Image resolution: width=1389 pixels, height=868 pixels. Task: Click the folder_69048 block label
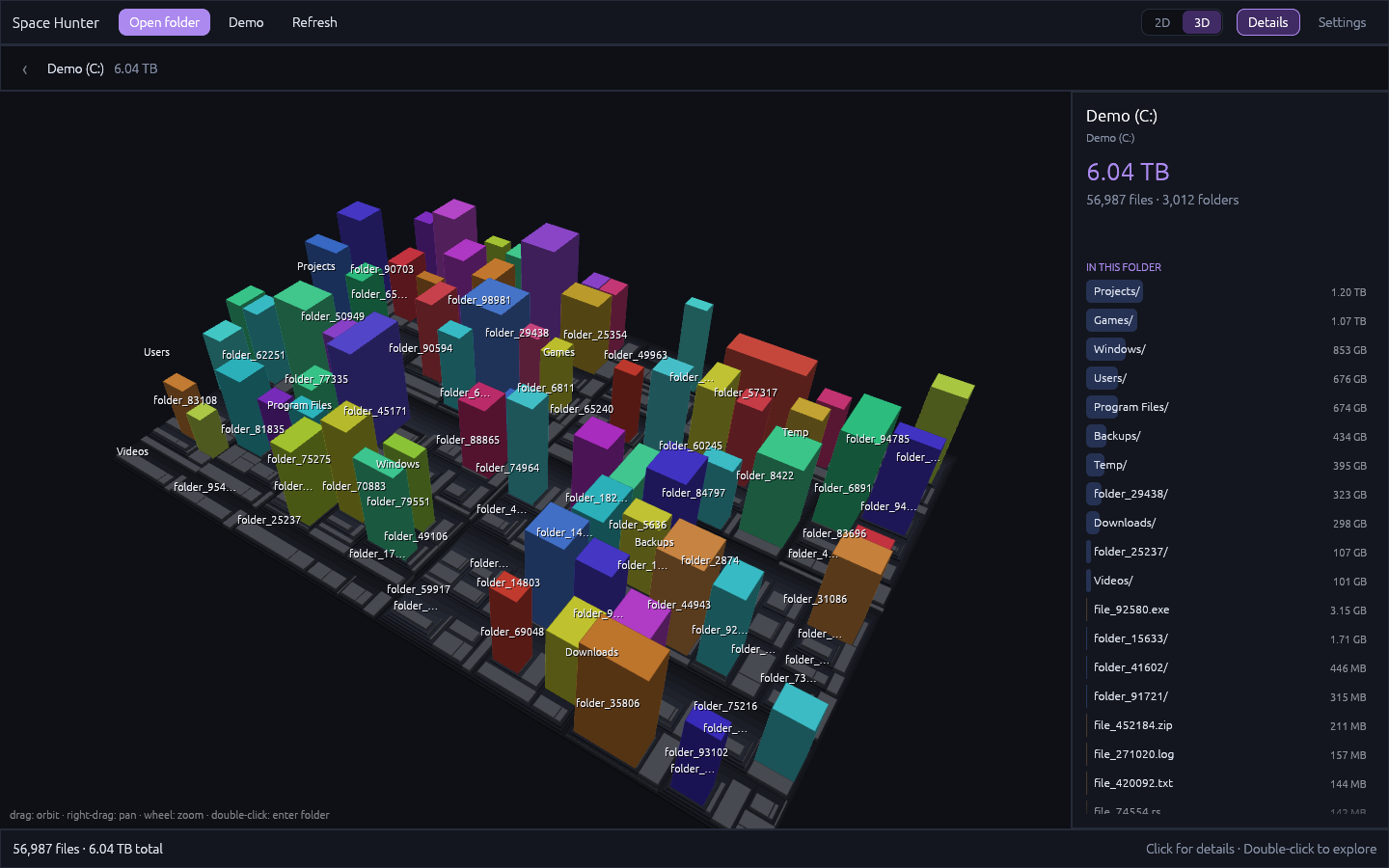pyautogui.click(x=512, y=632)
